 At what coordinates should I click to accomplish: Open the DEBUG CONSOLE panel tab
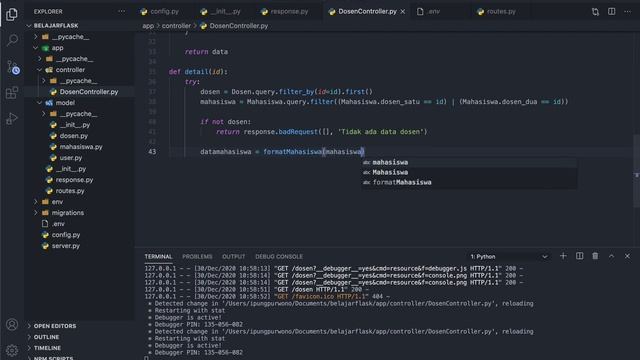pyautogui.click(x=279, y=256)
